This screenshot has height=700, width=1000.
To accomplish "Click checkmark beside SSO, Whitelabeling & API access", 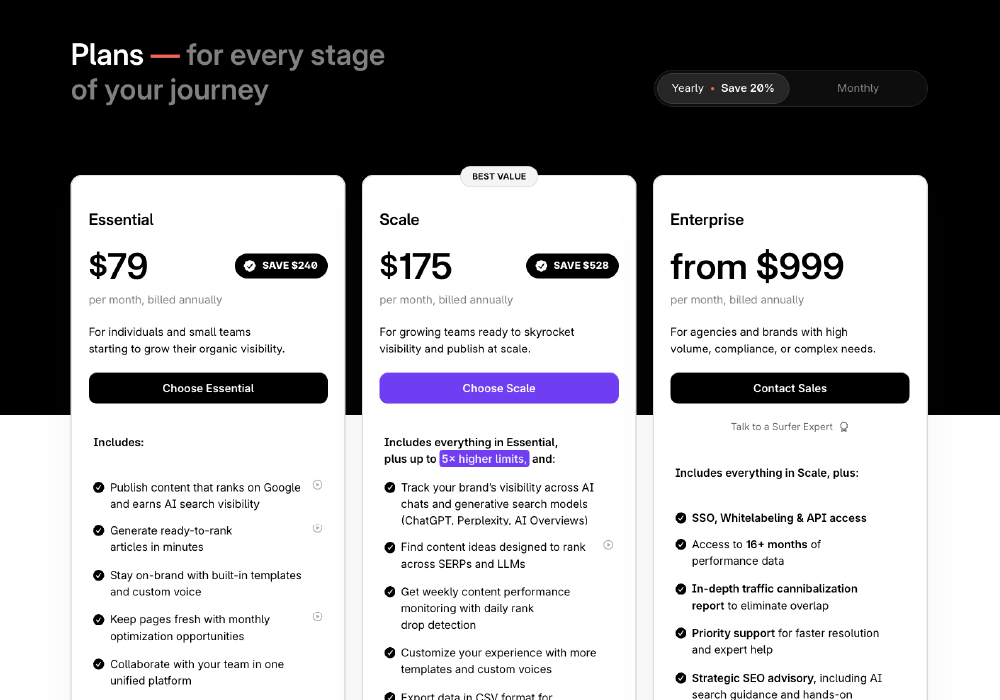I will pyautogui.click(x=681, y=518).
